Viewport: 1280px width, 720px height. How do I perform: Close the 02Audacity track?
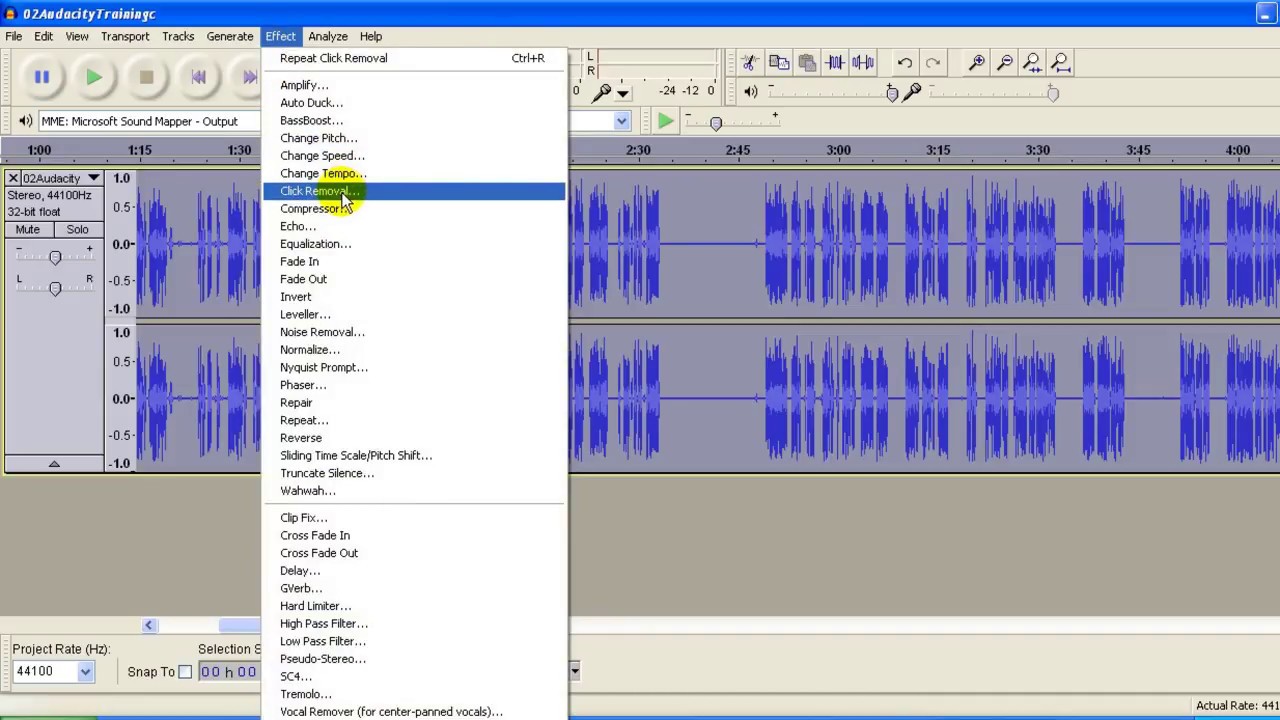click(13, 178)
